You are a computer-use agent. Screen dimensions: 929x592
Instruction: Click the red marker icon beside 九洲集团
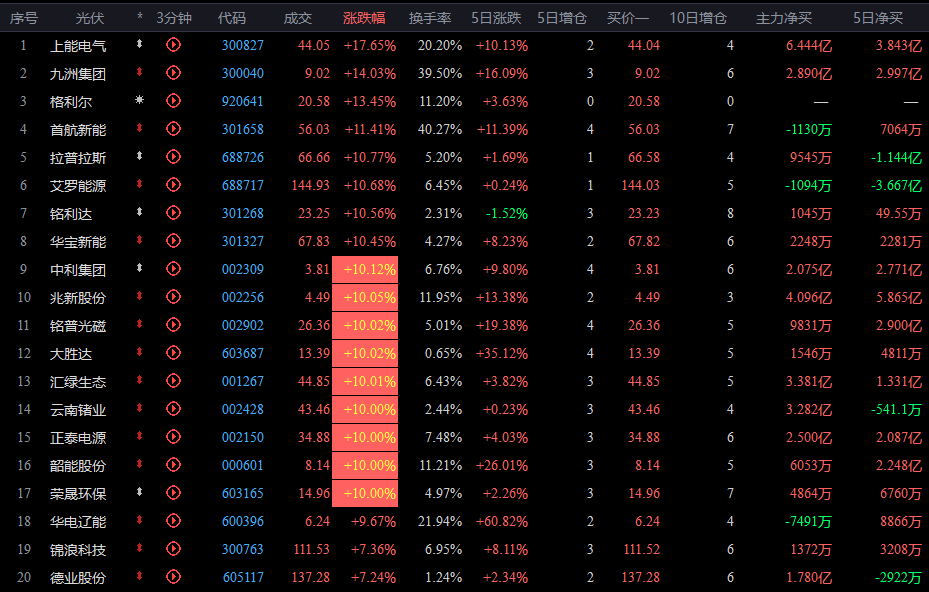point(140,73)
